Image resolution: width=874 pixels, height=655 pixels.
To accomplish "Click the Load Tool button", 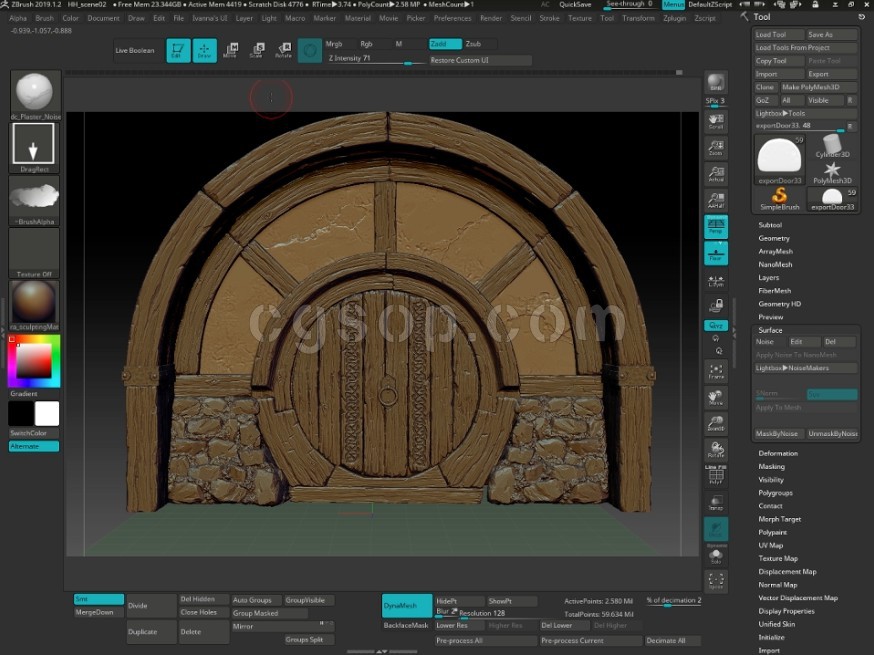I will [x=779, y=34].
